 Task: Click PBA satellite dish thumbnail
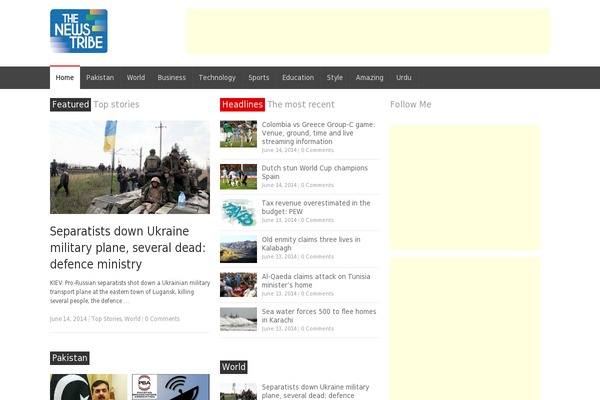point(171,387)
